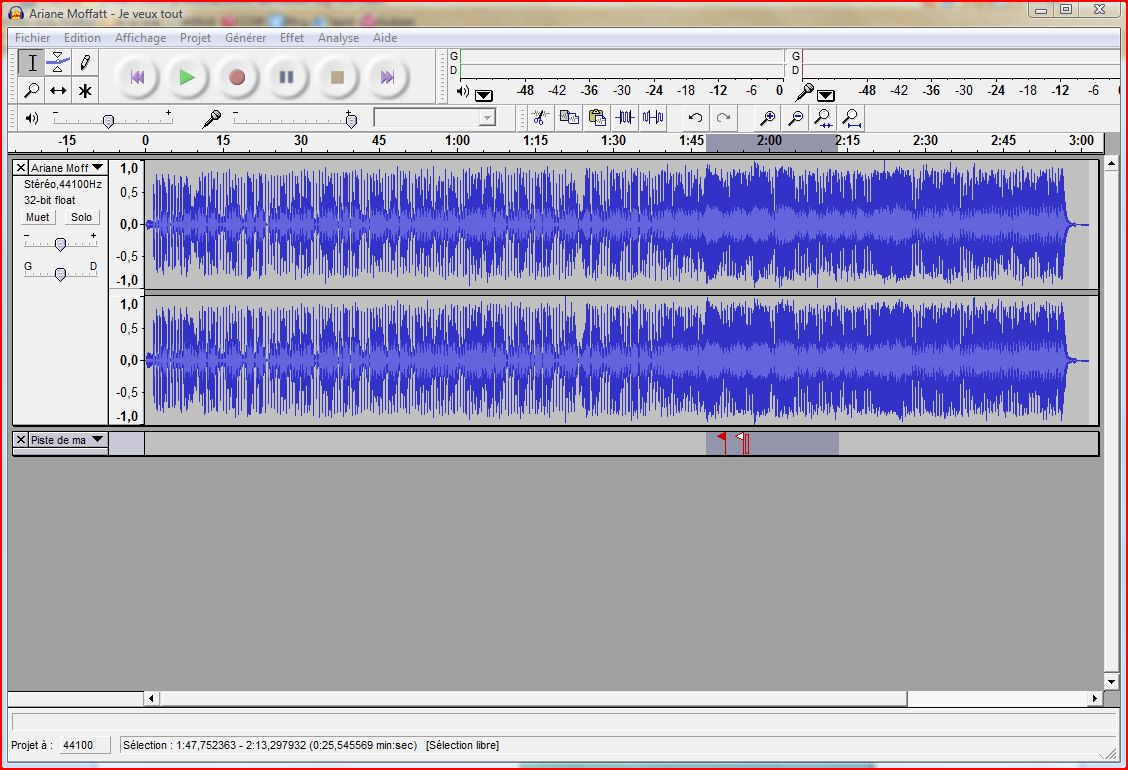Toggle Muet on the Ariane Moff track

[37, 217]
